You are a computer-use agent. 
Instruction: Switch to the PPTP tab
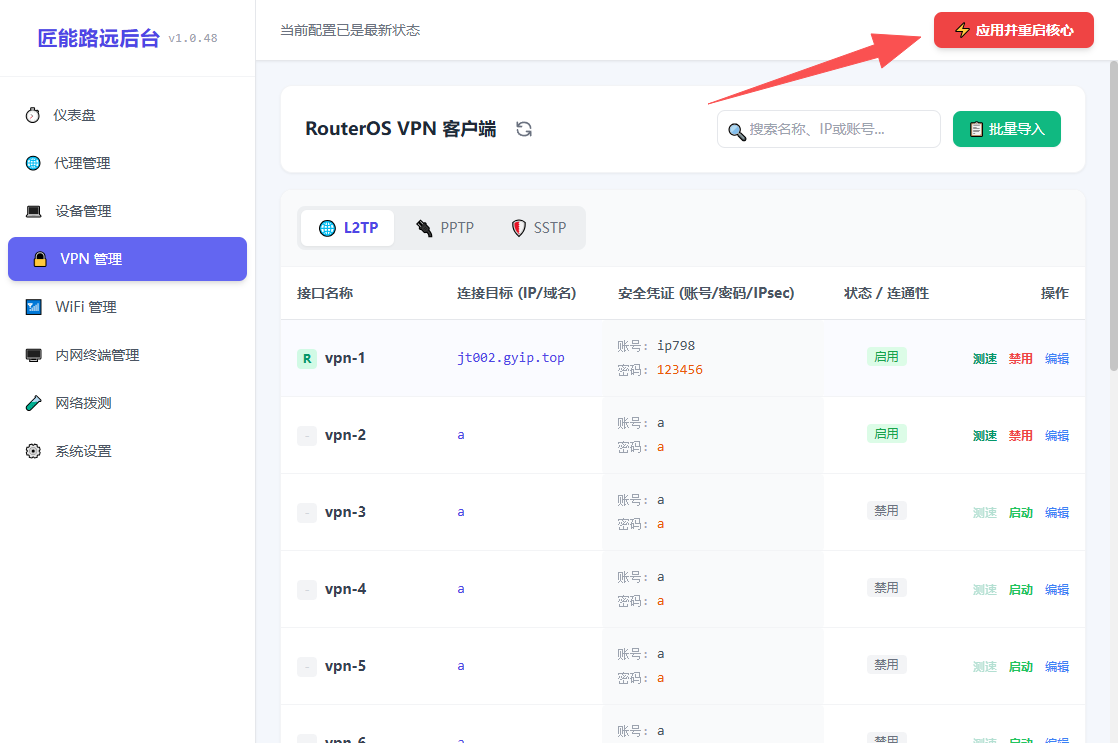coord(445,228)
